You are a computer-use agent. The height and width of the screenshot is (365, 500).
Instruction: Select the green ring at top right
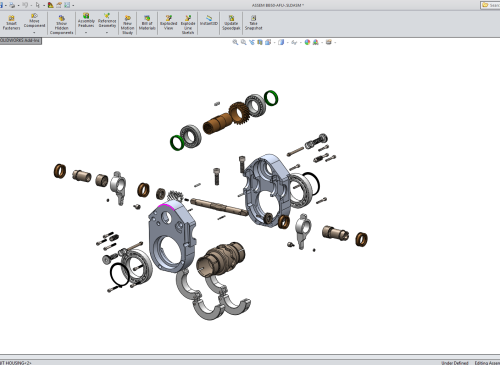271,98
